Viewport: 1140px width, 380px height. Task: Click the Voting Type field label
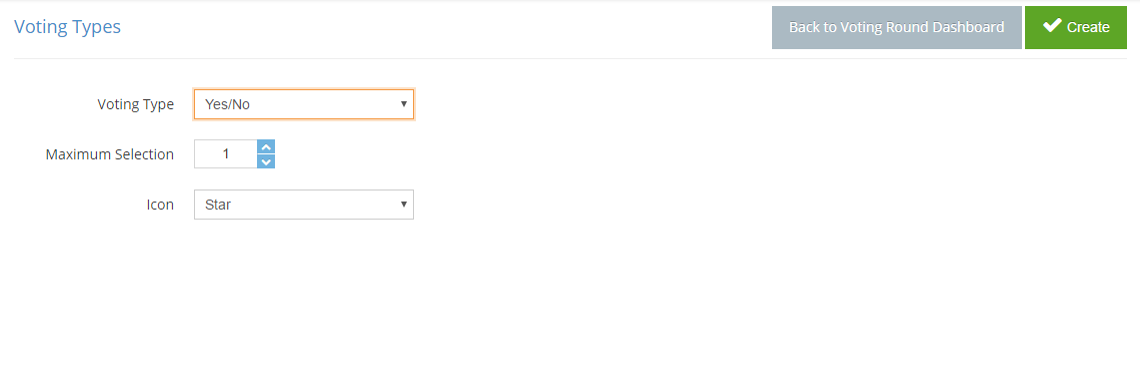136,104
